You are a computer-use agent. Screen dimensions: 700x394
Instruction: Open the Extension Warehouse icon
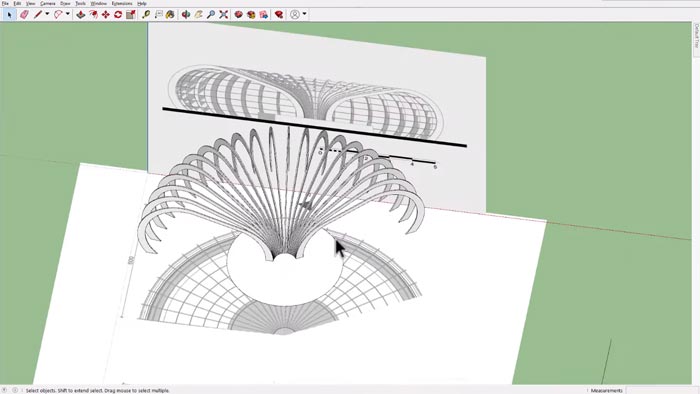[251, 15]
